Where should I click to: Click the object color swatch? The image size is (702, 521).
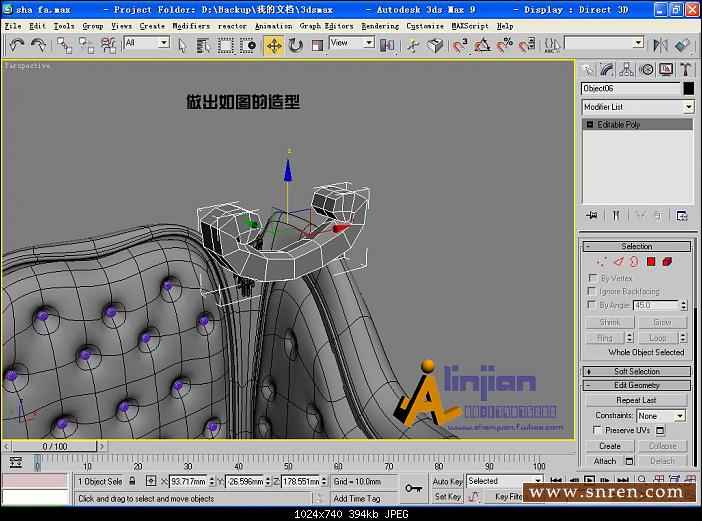tap(688, 88)
